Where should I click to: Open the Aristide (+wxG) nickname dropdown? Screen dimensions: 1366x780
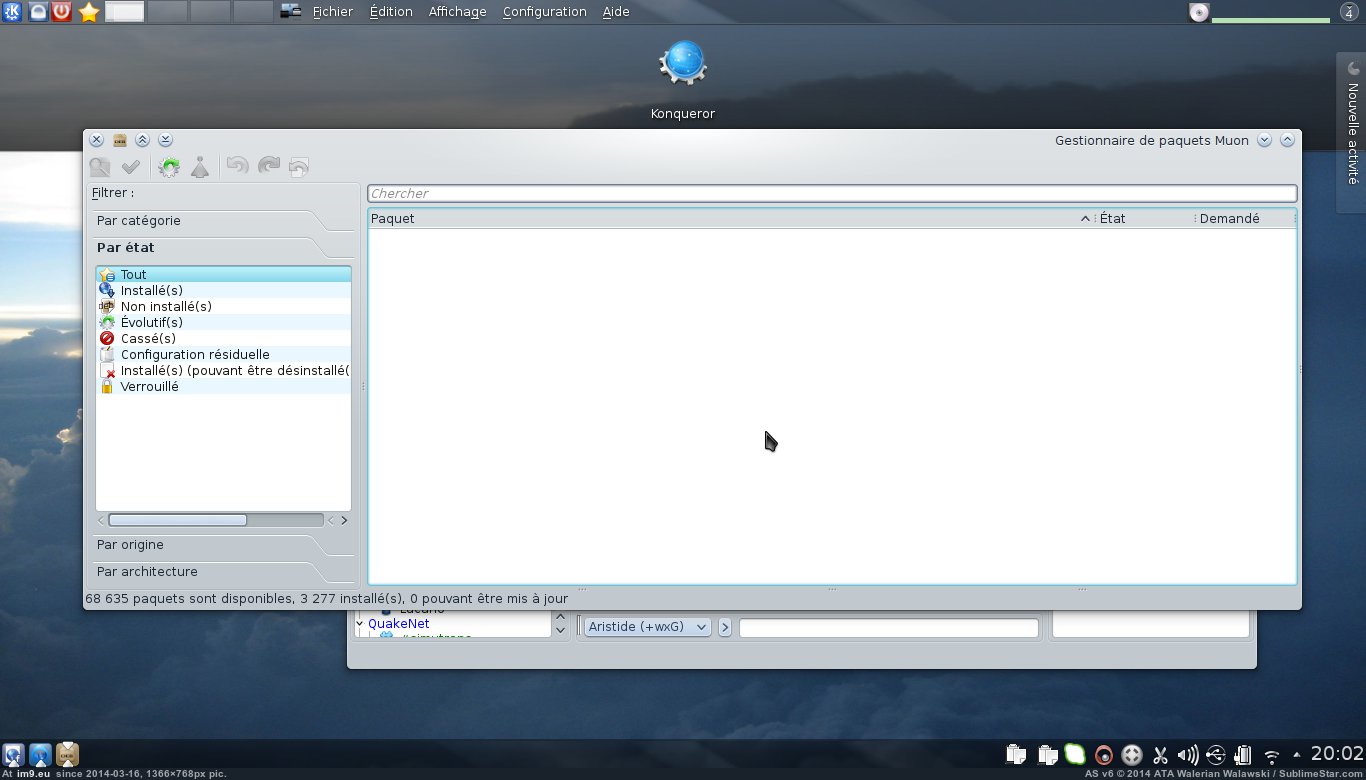tap(647, 627)
